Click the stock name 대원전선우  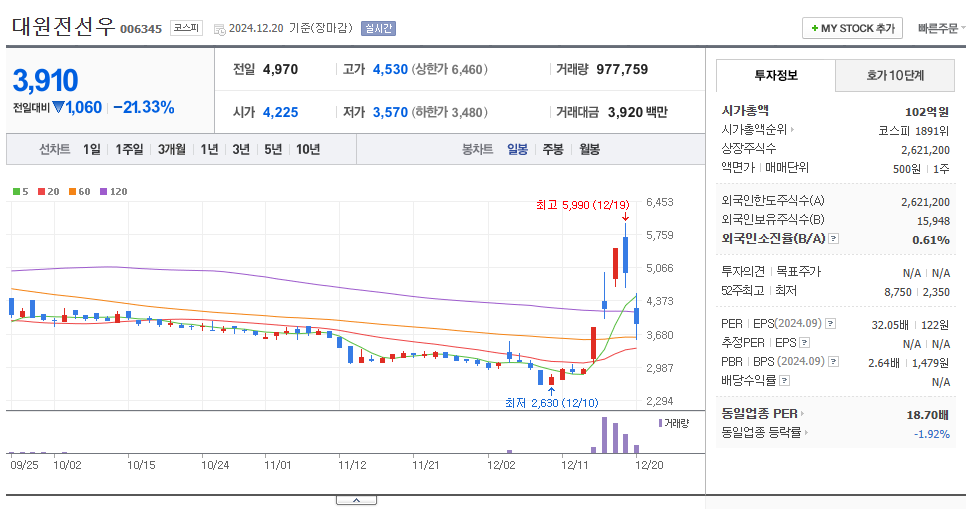coord(63,27)
